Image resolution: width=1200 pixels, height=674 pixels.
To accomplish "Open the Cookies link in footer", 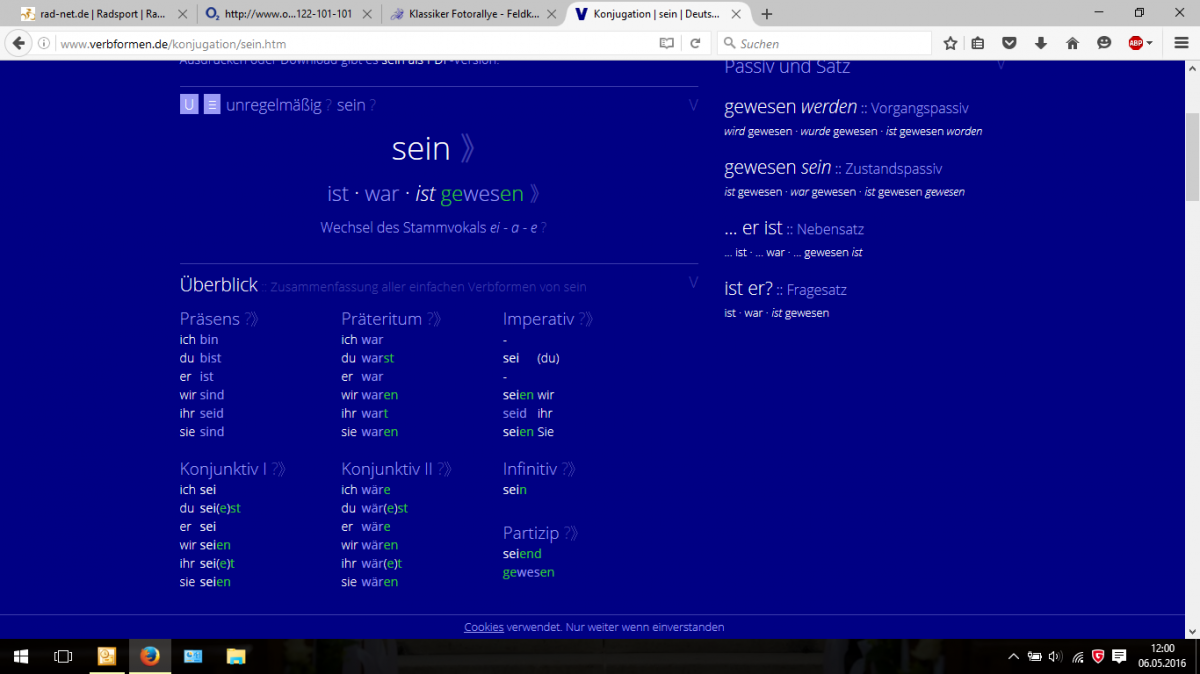I will (x=483, y=627).
